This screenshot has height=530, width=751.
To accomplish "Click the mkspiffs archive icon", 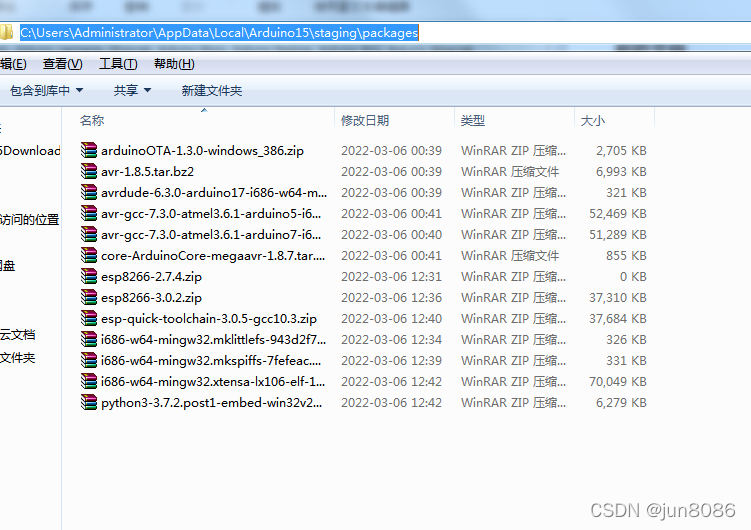I will point(89,361).
